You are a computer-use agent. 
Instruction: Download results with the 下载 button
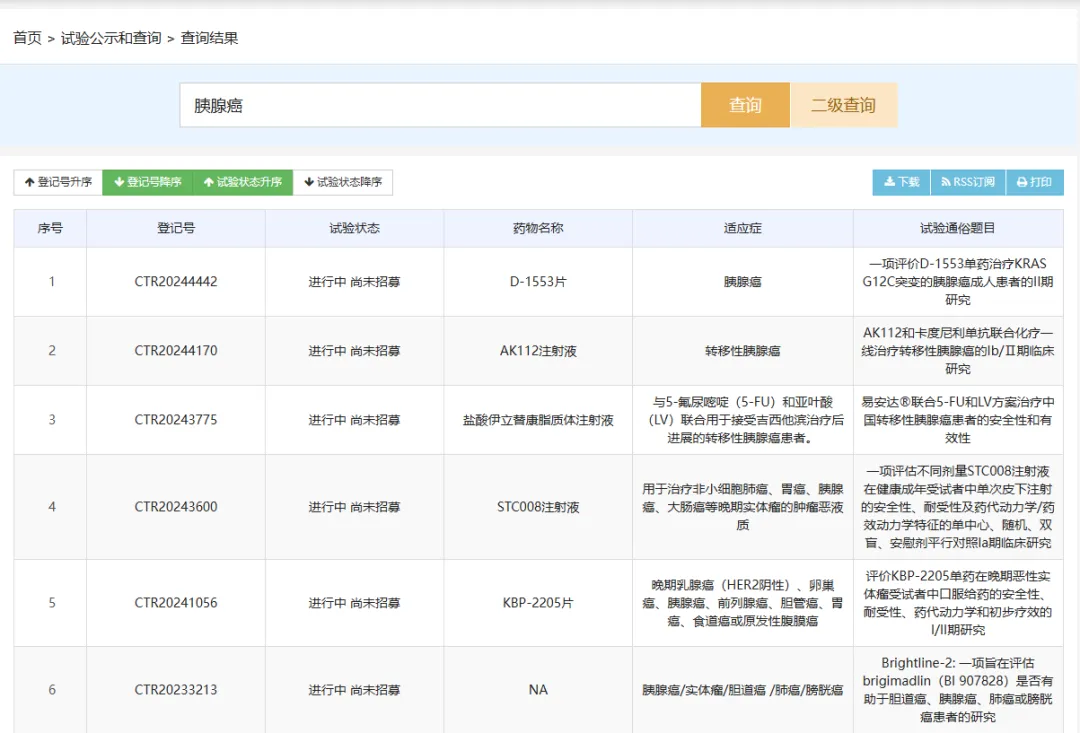[x=902, y=182]
